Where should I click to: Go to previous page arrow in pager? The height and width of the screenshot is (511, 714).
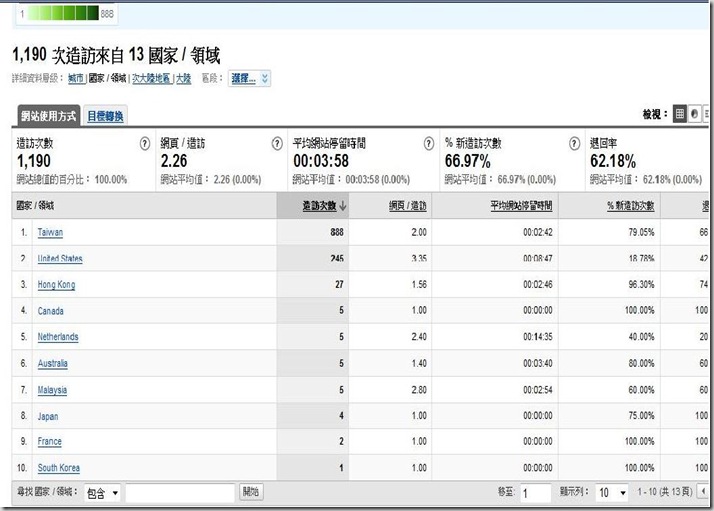704,491
